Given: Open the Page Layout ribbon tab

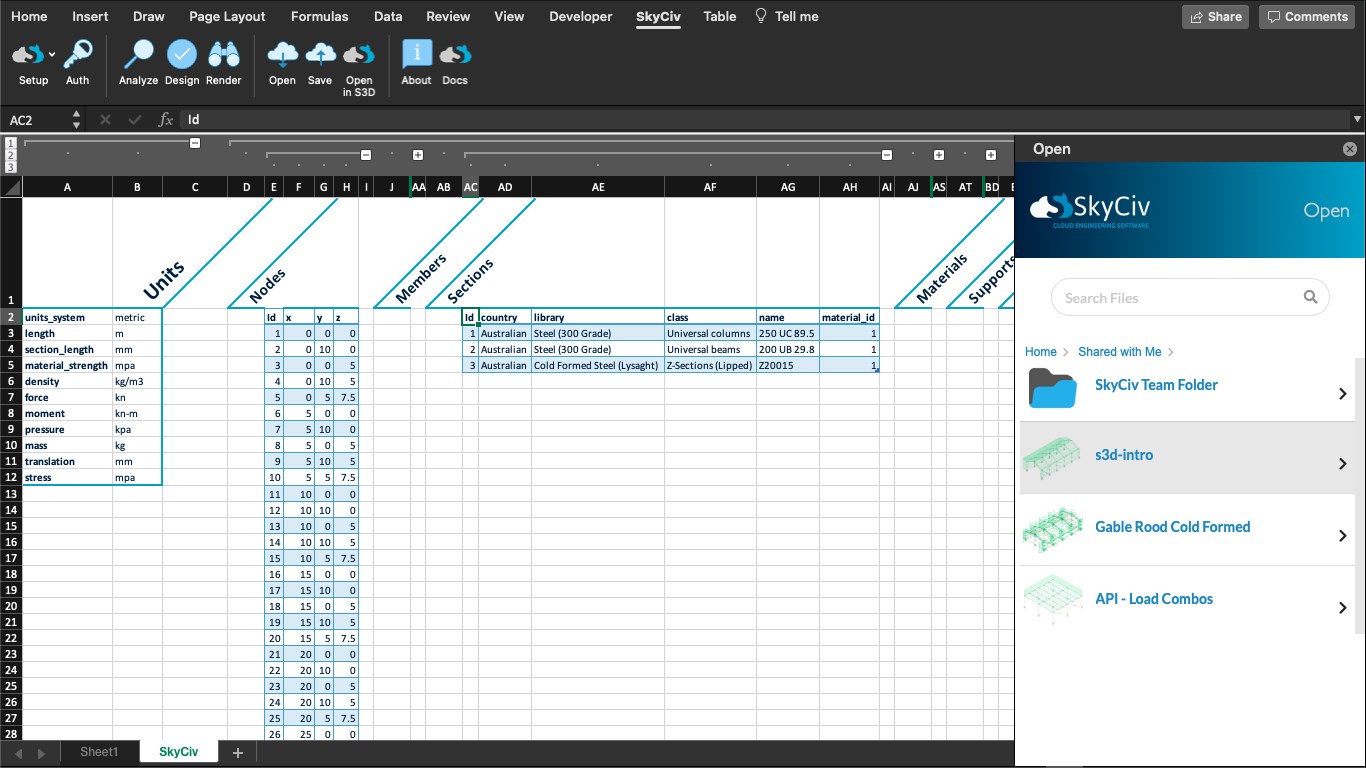Looking at the screenshot, I should 227,16.
